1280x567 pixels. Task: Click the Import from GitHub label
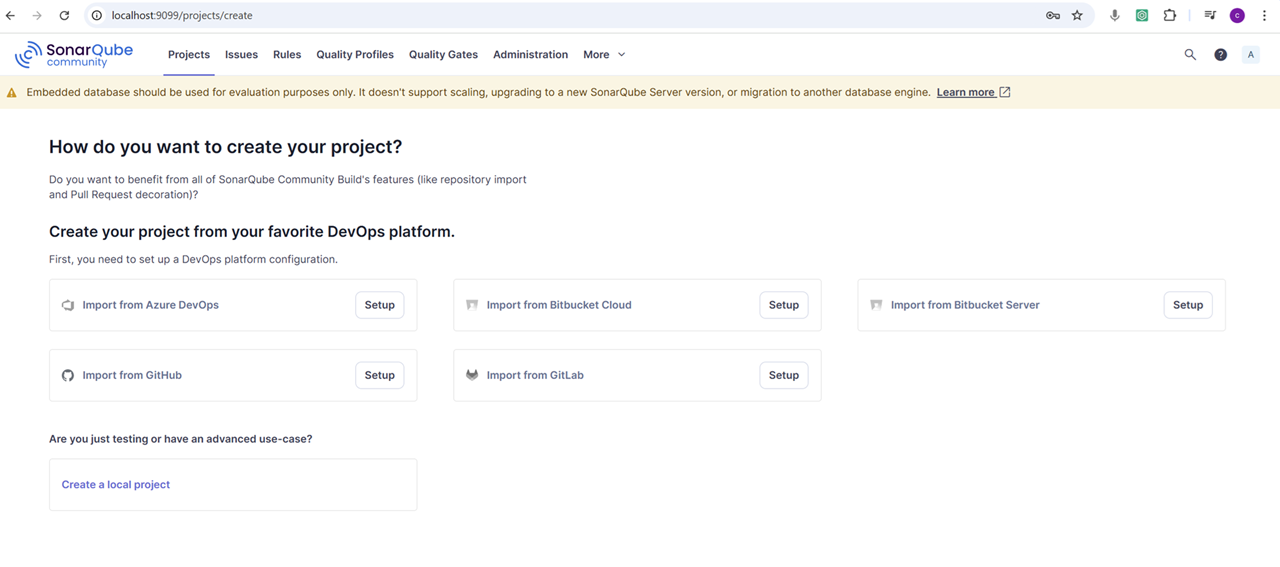pos(132,375)
